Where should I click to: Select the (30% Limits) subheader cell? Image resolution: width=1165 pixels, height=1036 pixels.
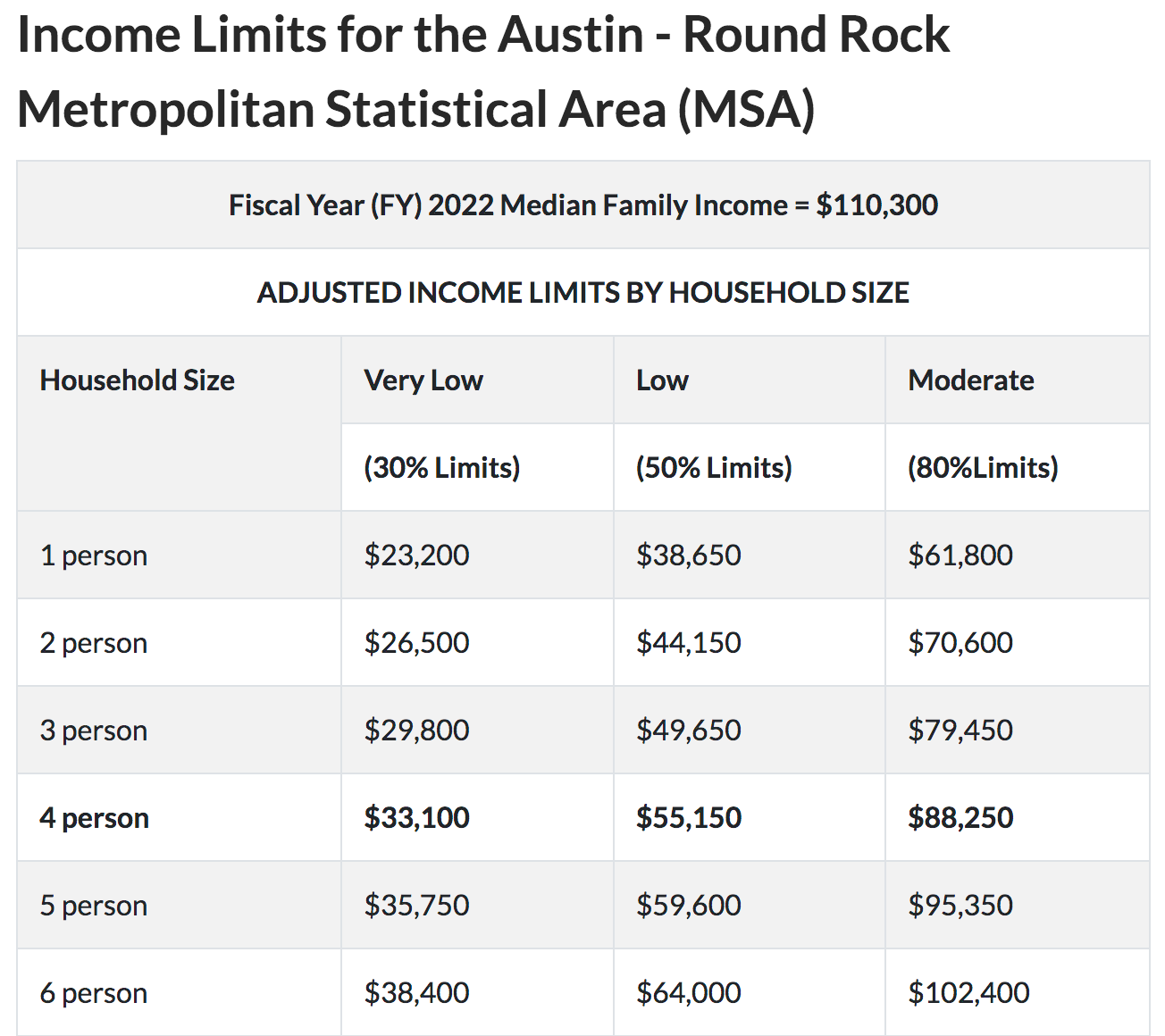point(477,467)
